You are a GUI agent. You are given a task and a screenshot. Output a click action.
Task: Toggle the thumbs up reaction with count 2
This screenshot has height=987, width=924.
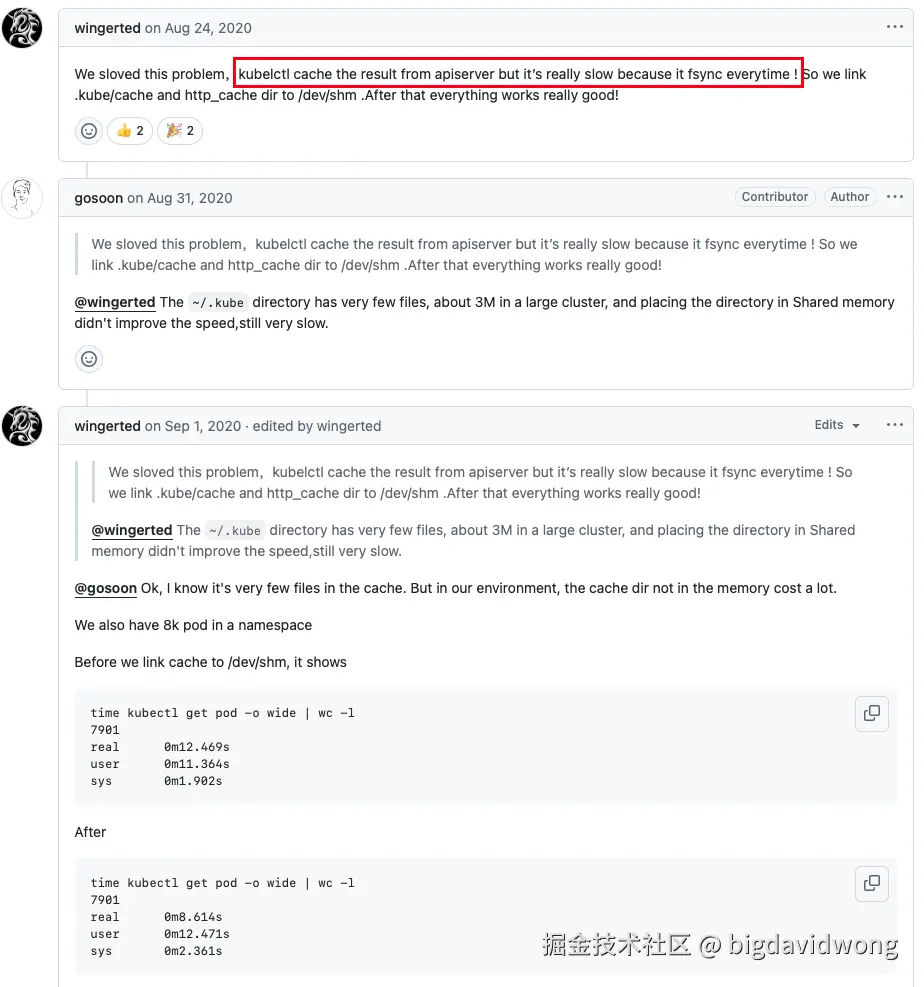tap(130, 131)
